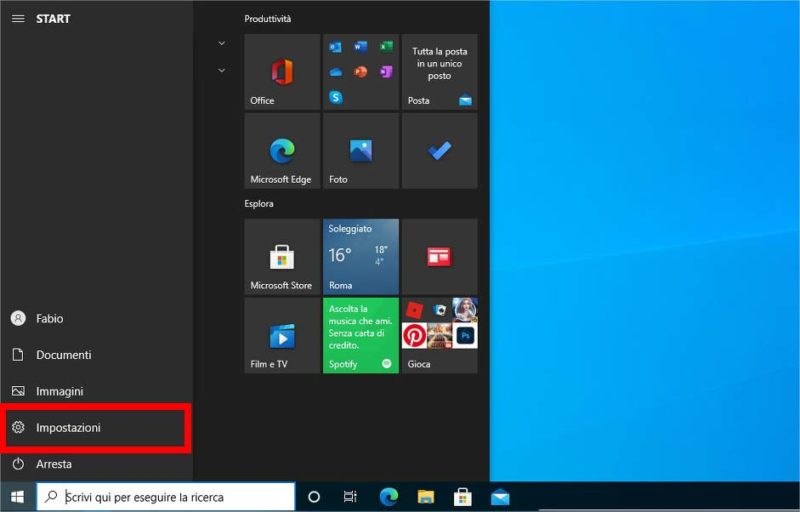Open Roblox in the Gioca tile
The height and width of the screenshot is (512, 800).
(416, 310)
